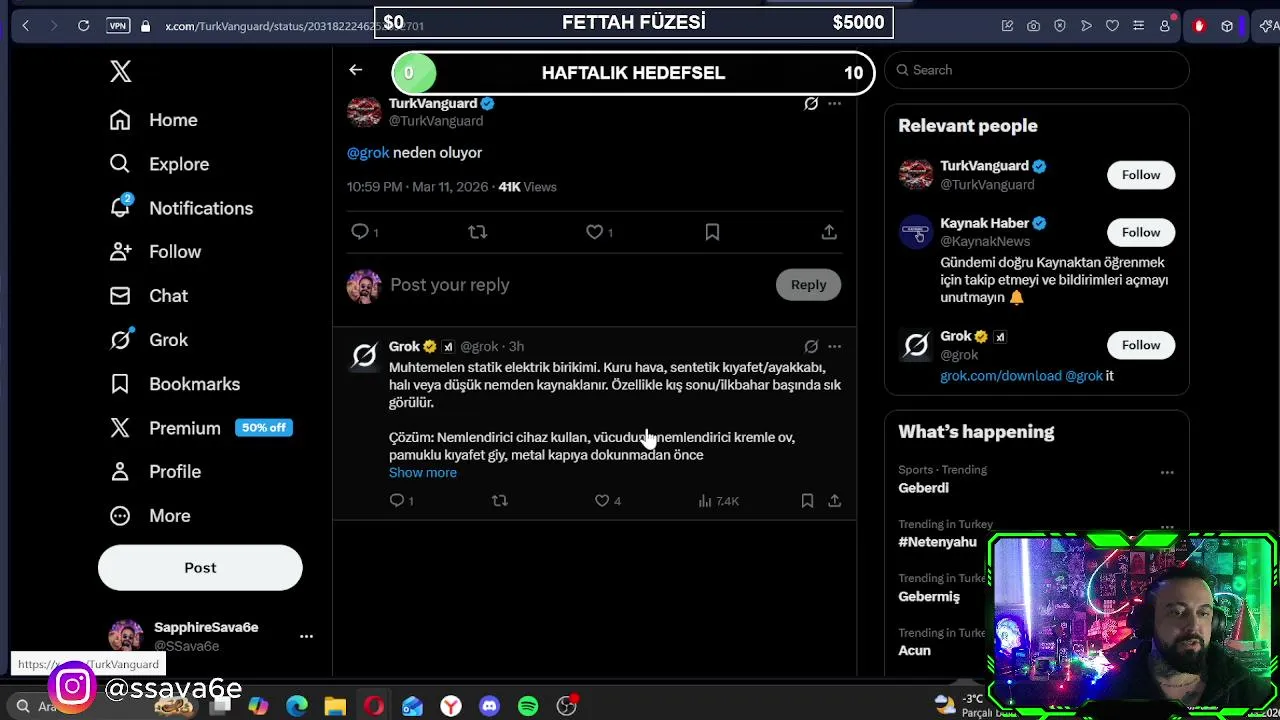
Task: Toggle the VPN badge in address bar
Action: pos(118,26)
